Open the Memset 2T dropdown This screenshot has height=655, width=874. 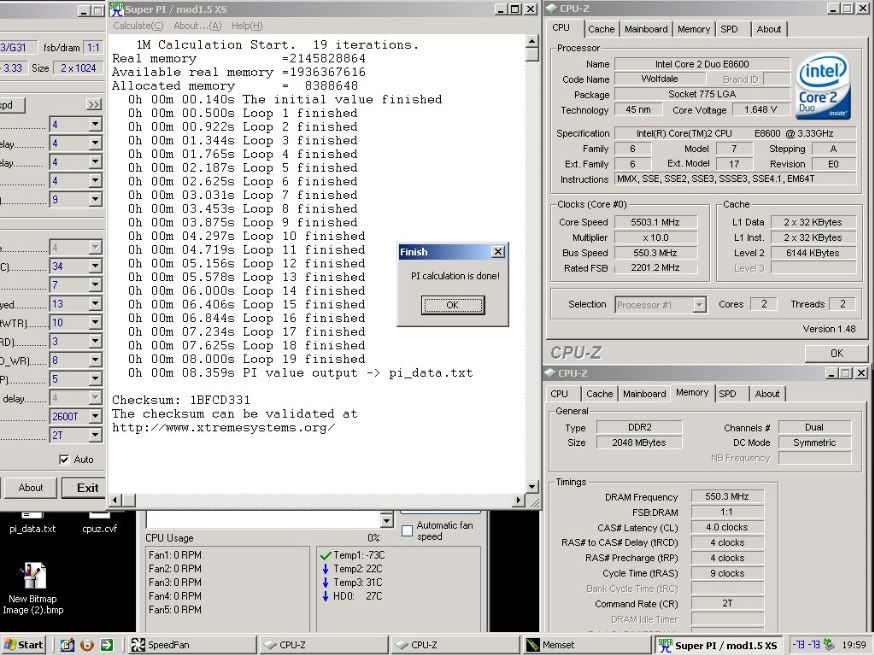point(95,435)
